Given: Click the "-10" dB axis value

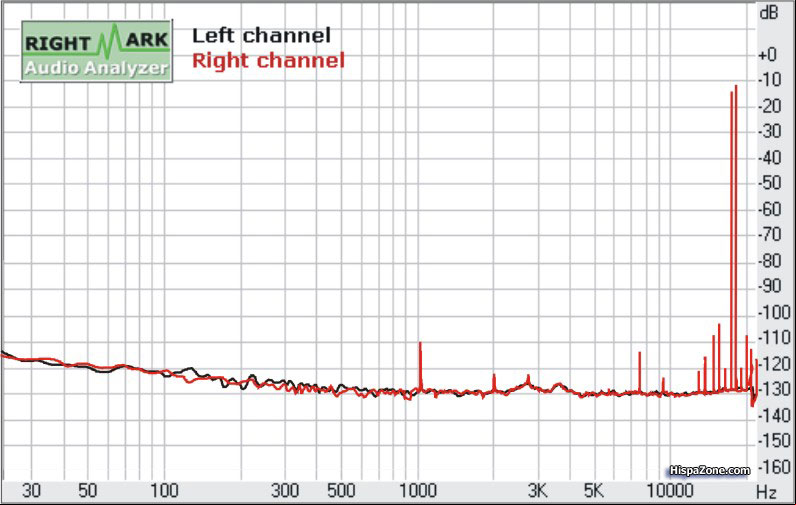Looking at the screenshot, I should (769, 80).
